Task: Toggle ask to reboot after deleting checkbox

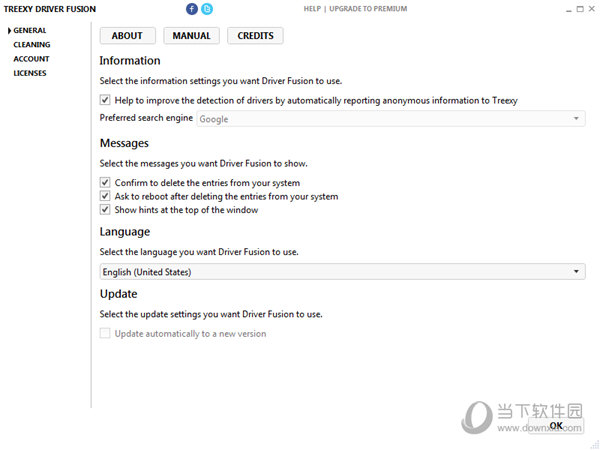Action: (105, 196)
